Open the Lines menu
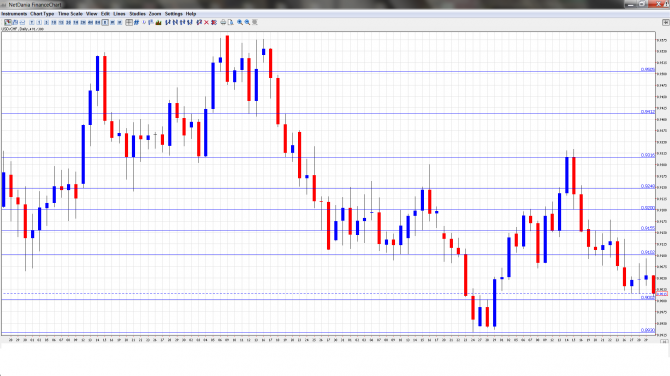This screenshot has width=670, height=376. click(x=119, y=14)
